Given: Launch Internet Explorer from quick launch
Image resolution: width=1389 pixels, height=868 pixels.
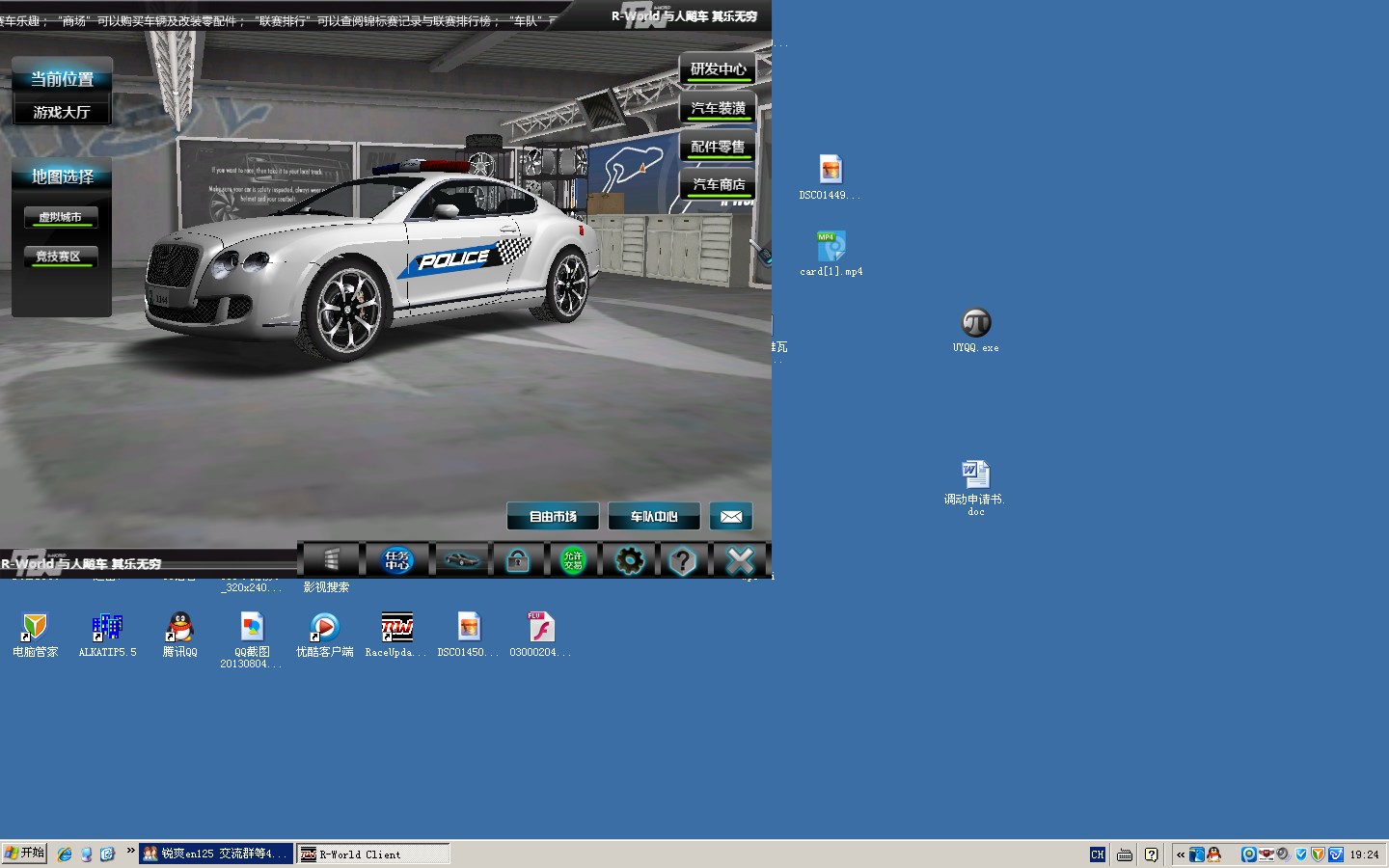Looking at the screenshot, I should 65,854.
